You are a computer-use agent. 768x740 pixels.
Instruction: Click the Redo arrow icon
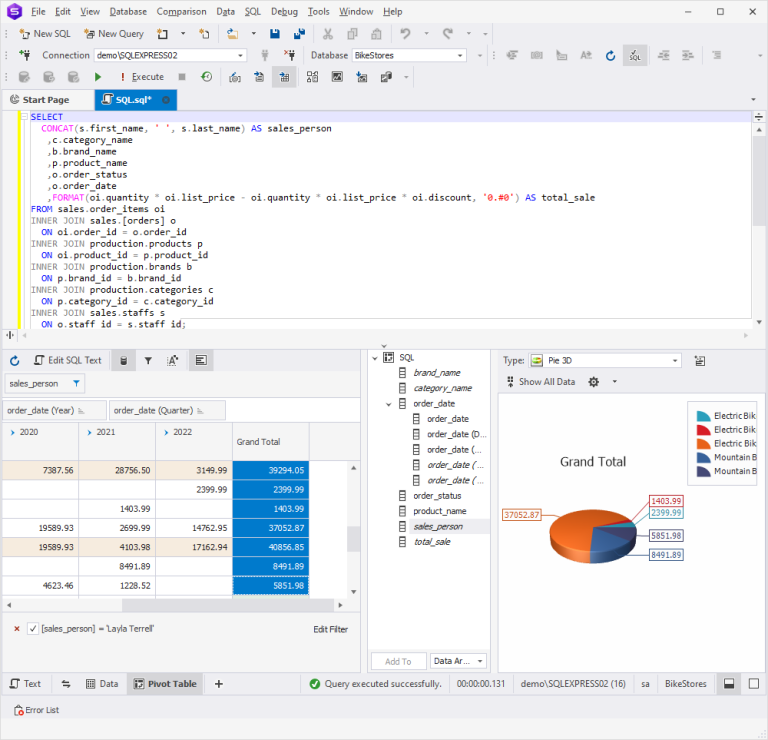tap(448, 34)
